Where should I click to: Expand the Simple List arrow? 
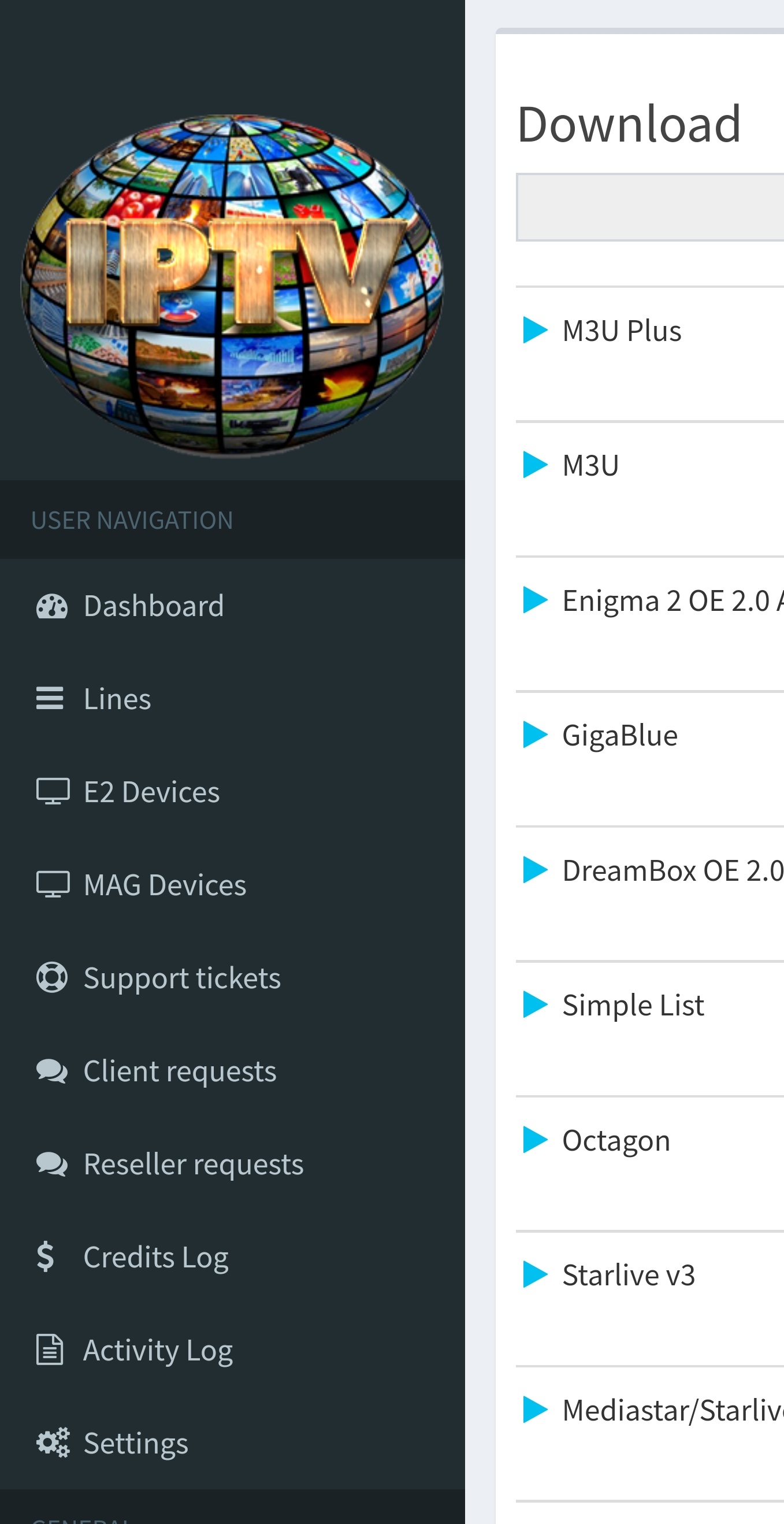coord(536,1005)
